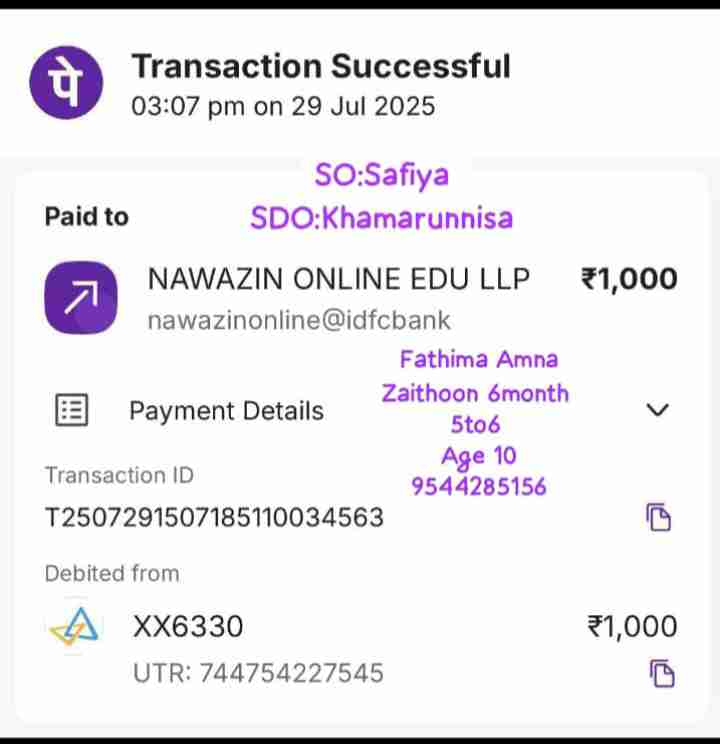Collapse Payment Details with the chevron
The height and width of the screenshot is (744, 720).
point(657,410)
